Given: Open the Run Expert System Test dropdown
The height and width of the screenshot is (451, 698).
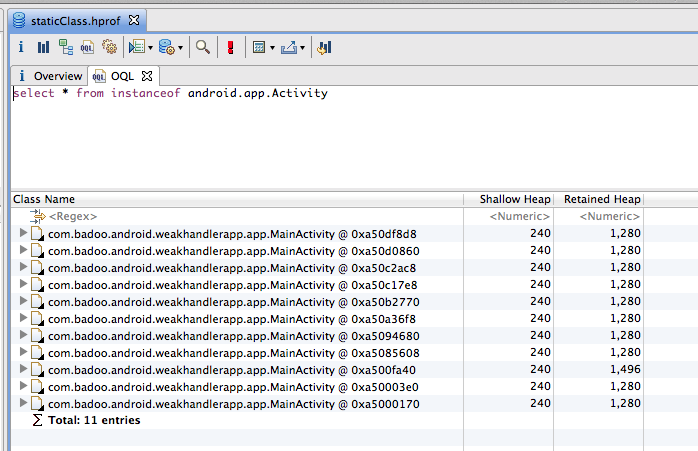Looking at the screenshot, I should point(151,47).
